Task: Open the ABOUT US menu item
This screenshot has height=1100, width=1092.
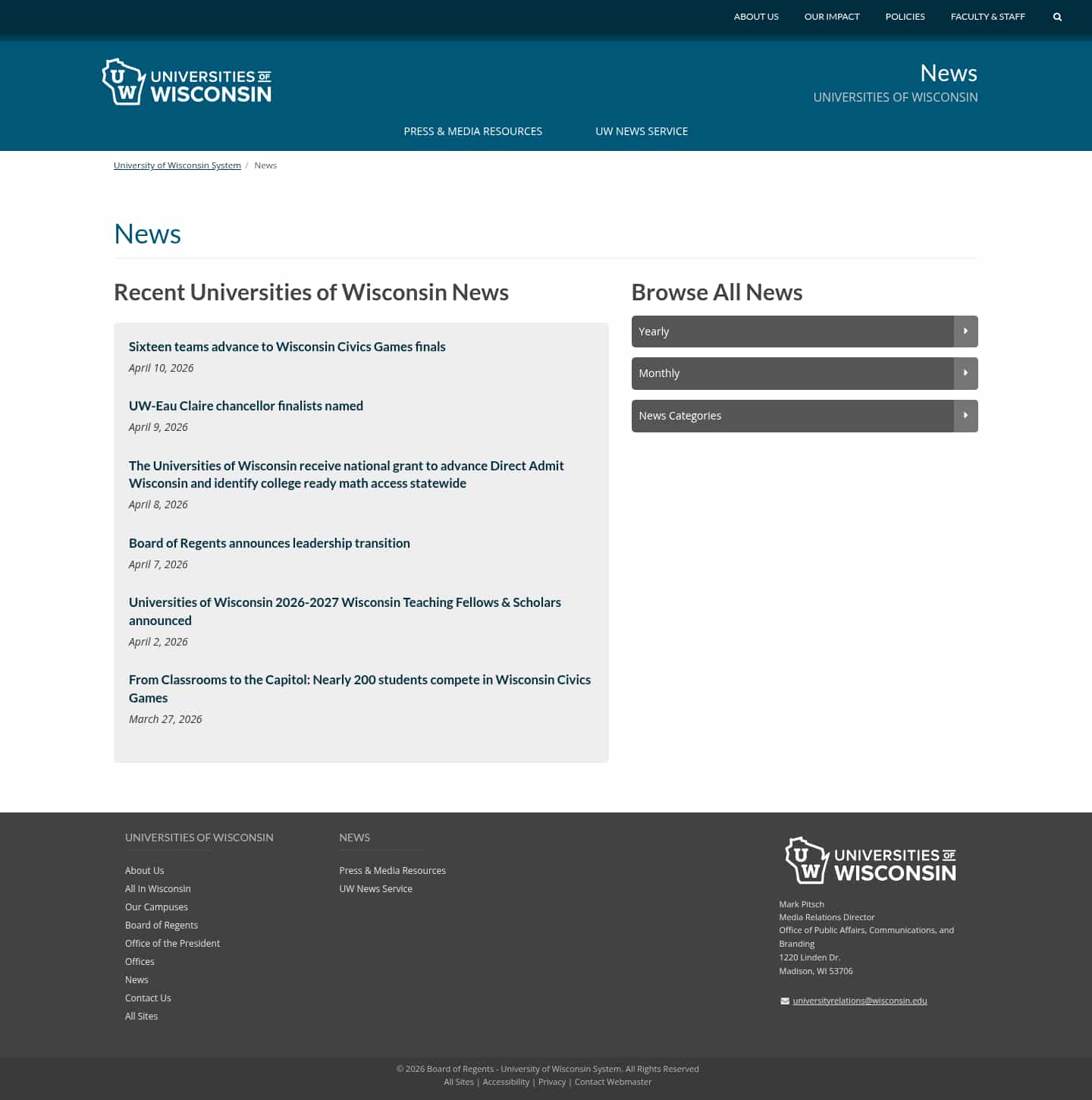Action: click(755, 16)
